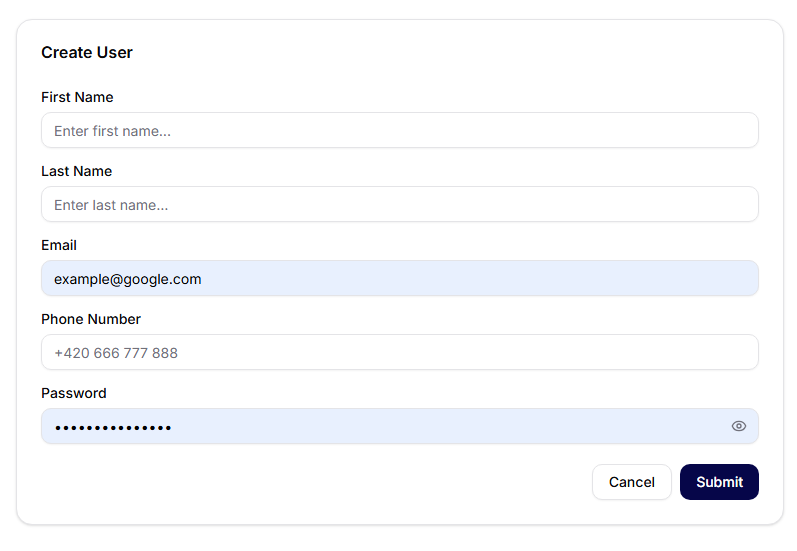Click the example@google.com email text

(128, 279)
